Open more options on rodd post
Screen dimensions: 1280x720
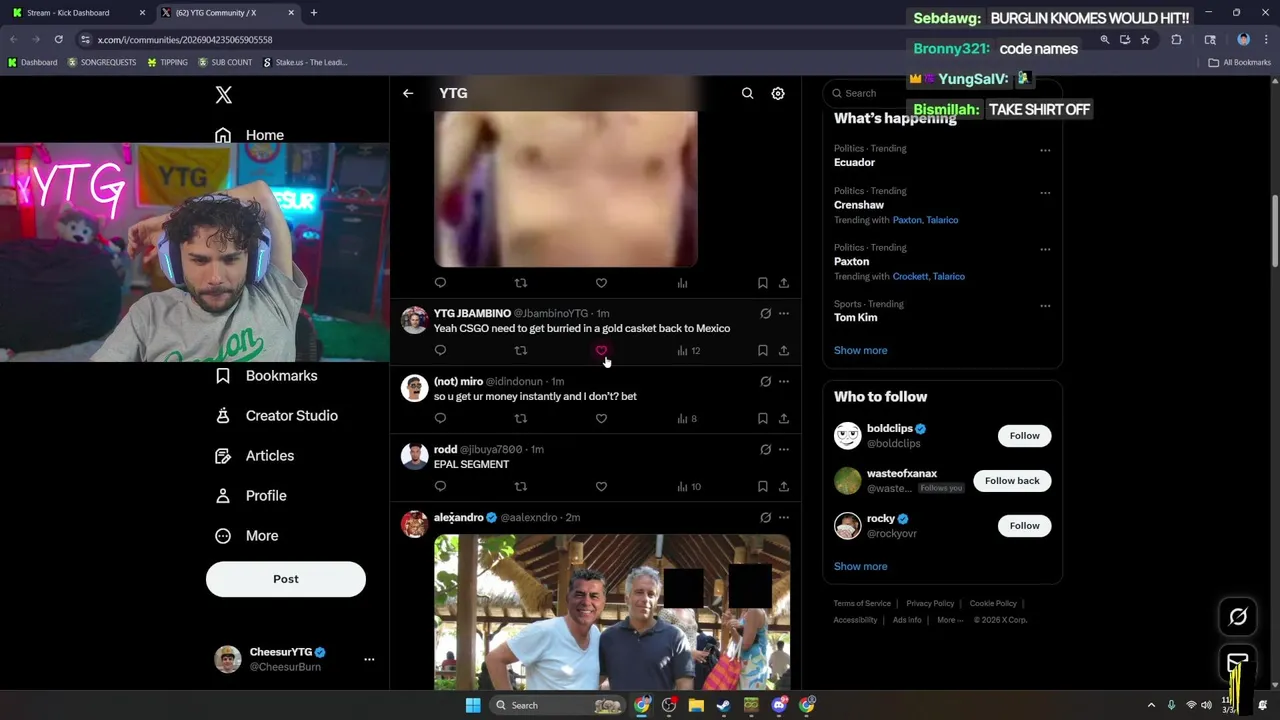(x=784, y=449)
